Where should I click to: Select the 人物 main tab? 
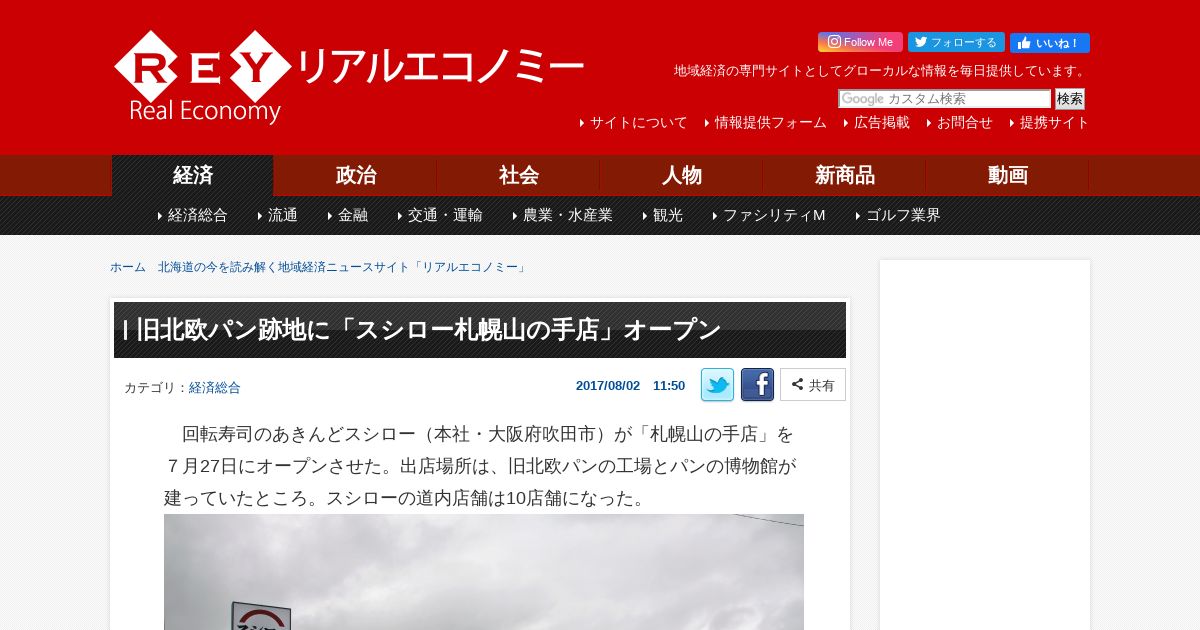[682, 175]
